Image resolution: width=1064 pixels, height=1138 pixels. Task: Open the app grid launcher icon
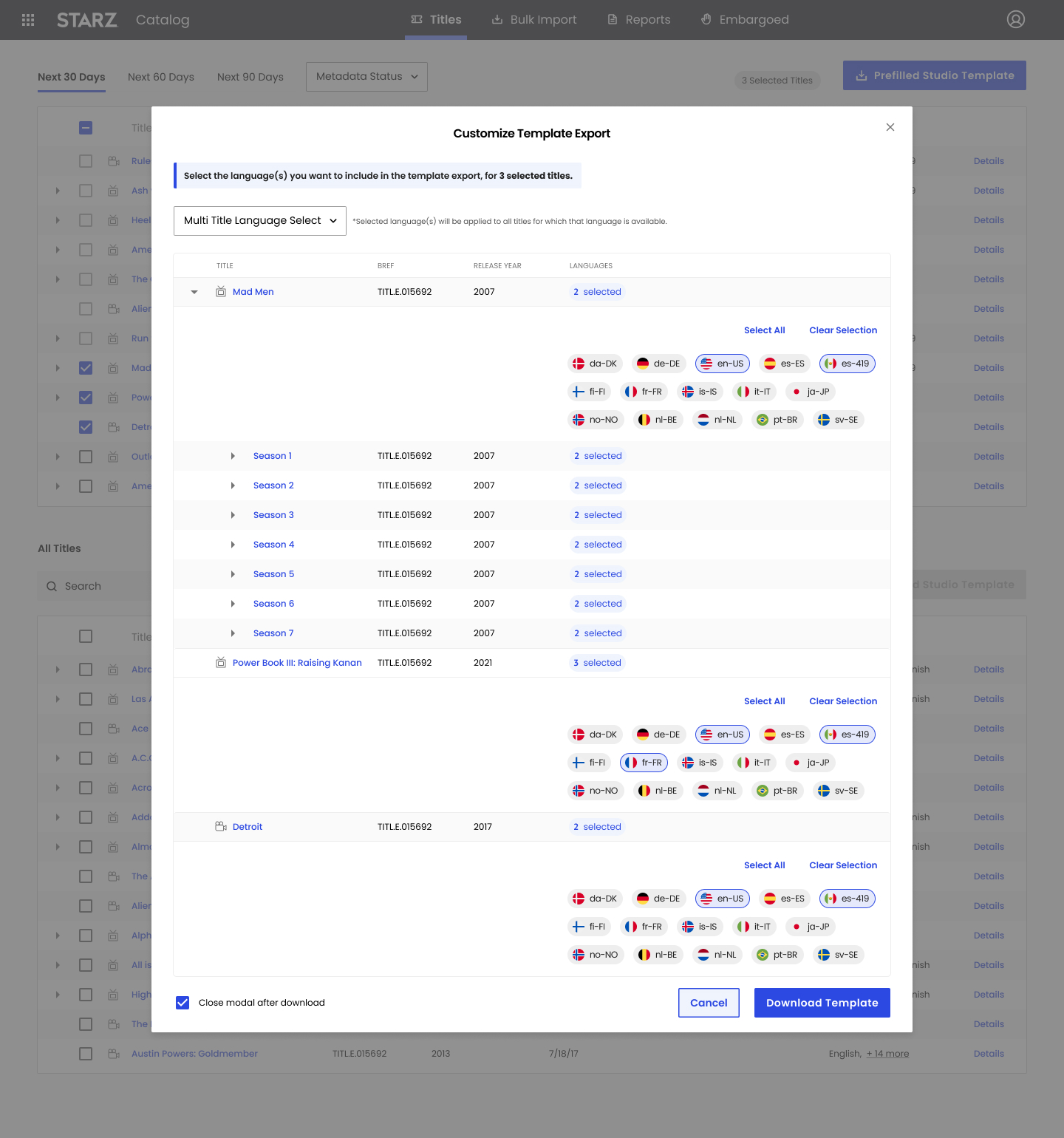28,20
